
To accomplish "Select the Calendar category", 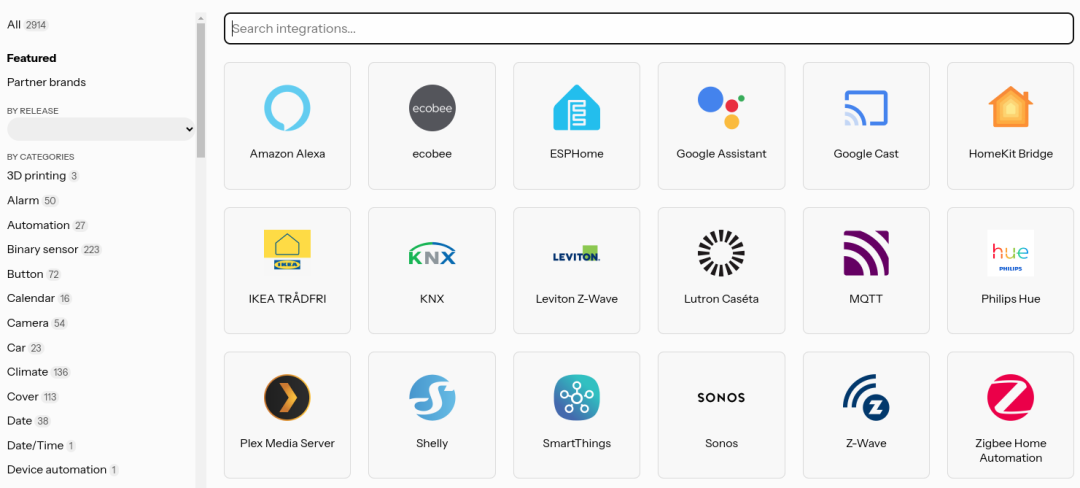I will (39, 298).
